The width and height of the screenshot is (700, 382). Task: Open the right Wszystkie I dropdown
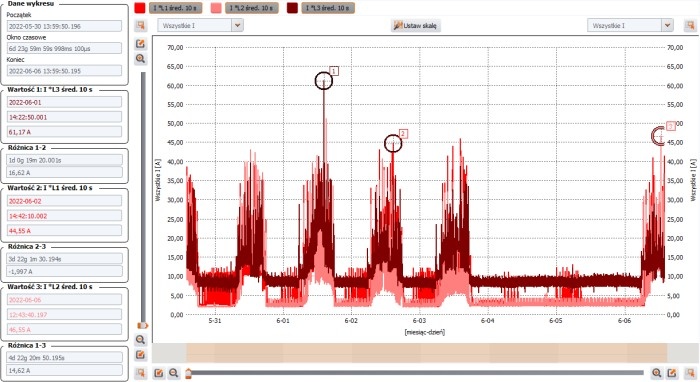click(630, 25)
